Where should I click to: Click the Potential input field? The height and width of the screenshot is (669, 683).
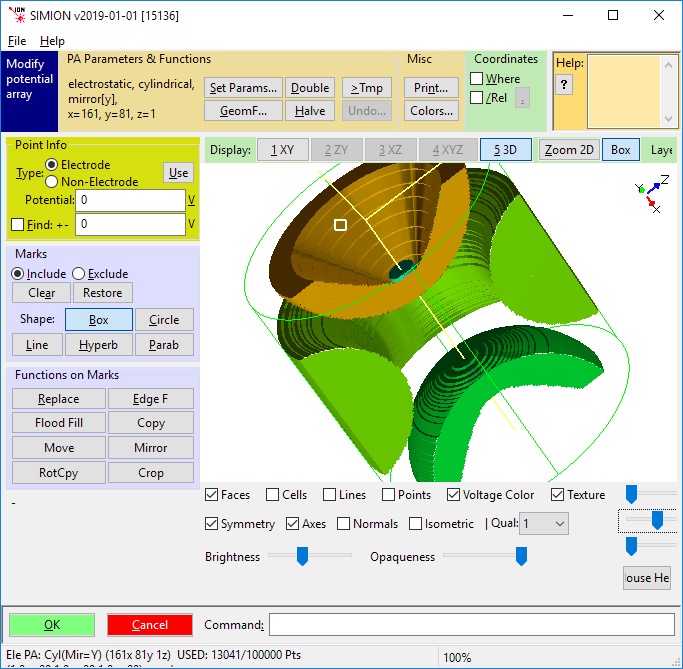[130, 200]
